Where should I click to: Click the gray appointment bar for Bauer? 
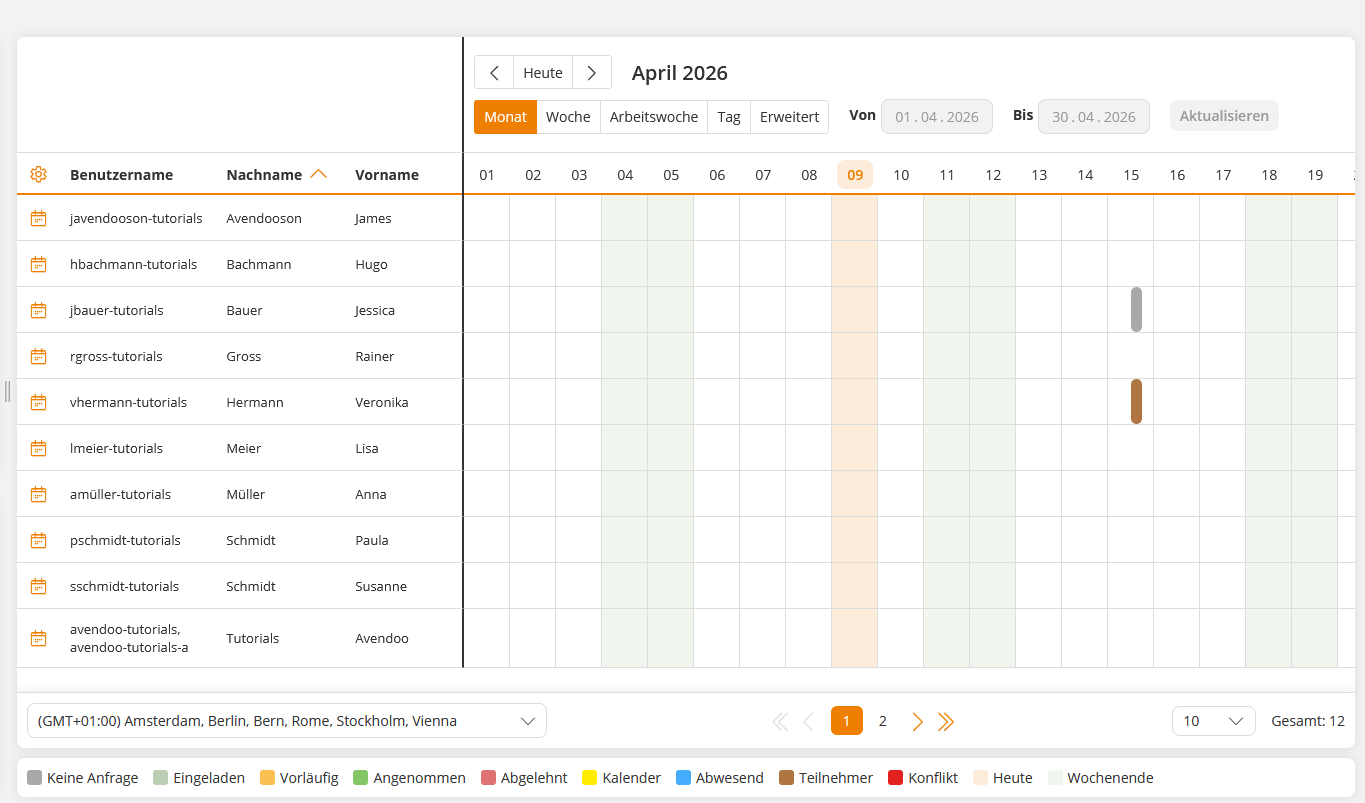[x=1136, y=310]
